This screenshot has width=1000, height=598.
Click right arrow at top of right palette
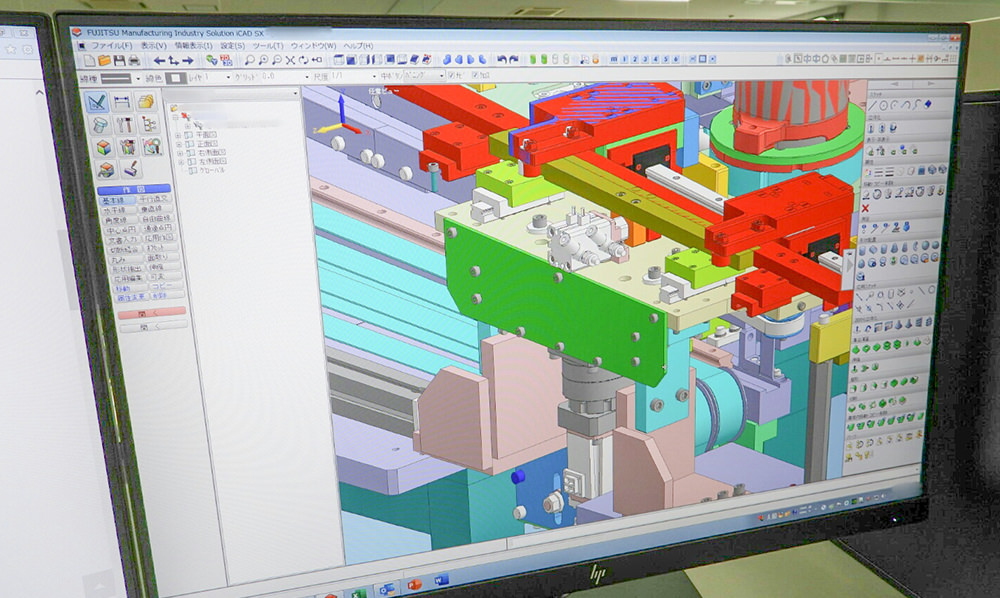[x=931, y=84]
